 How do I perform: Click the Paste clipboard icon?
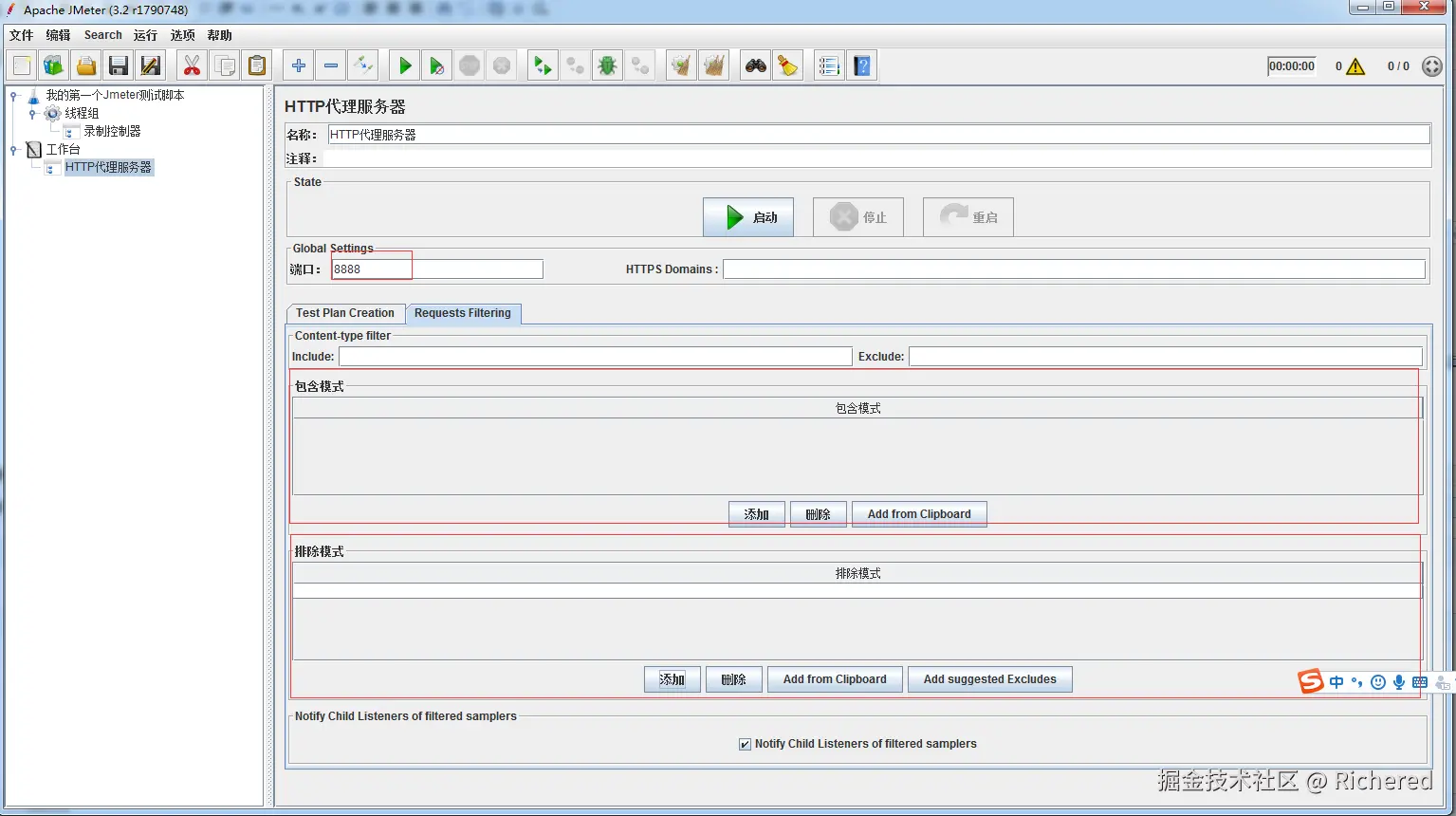tap(257, 65)
